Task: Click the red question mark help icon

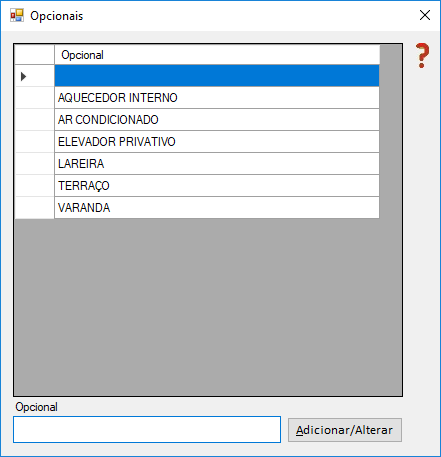Action: pos(422,56)
